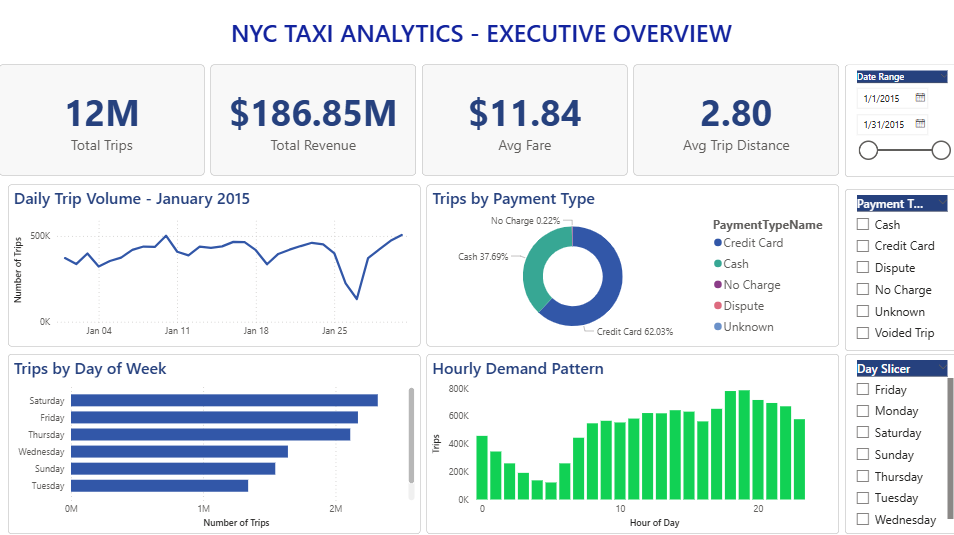Viewport: 954px width, 535px height.
Task: Click the 'Hour of Day' axis title
Action: (654, 523)
